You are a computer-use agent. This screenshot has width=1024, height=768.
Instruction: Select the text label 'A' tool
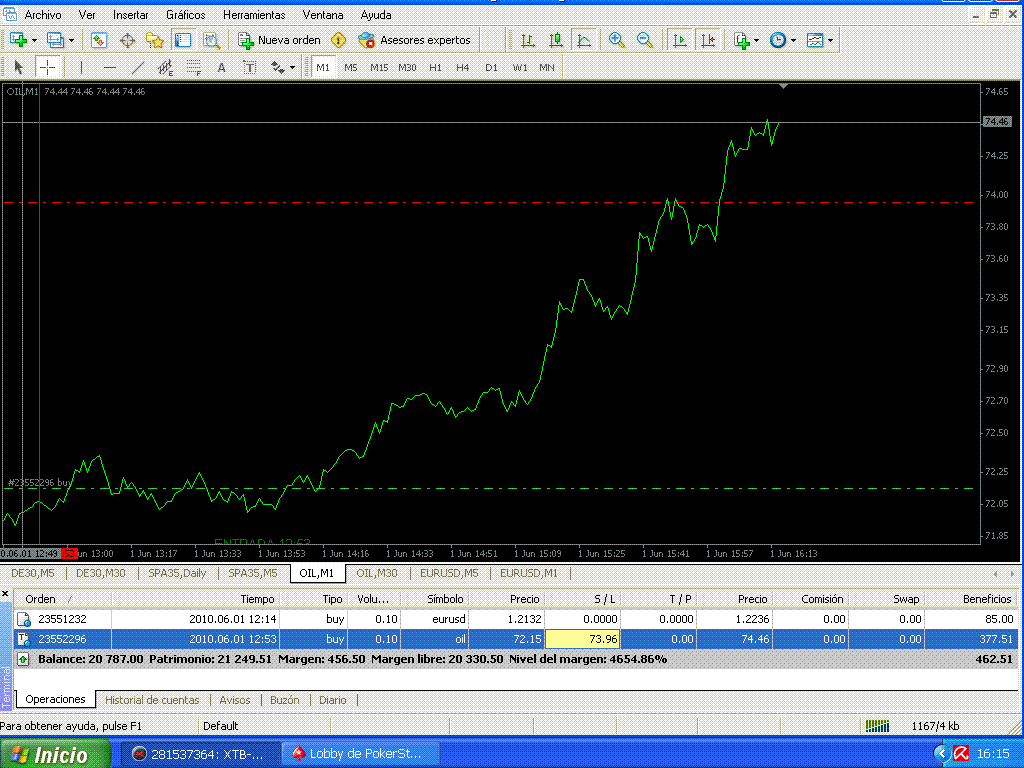coord(222,67)
